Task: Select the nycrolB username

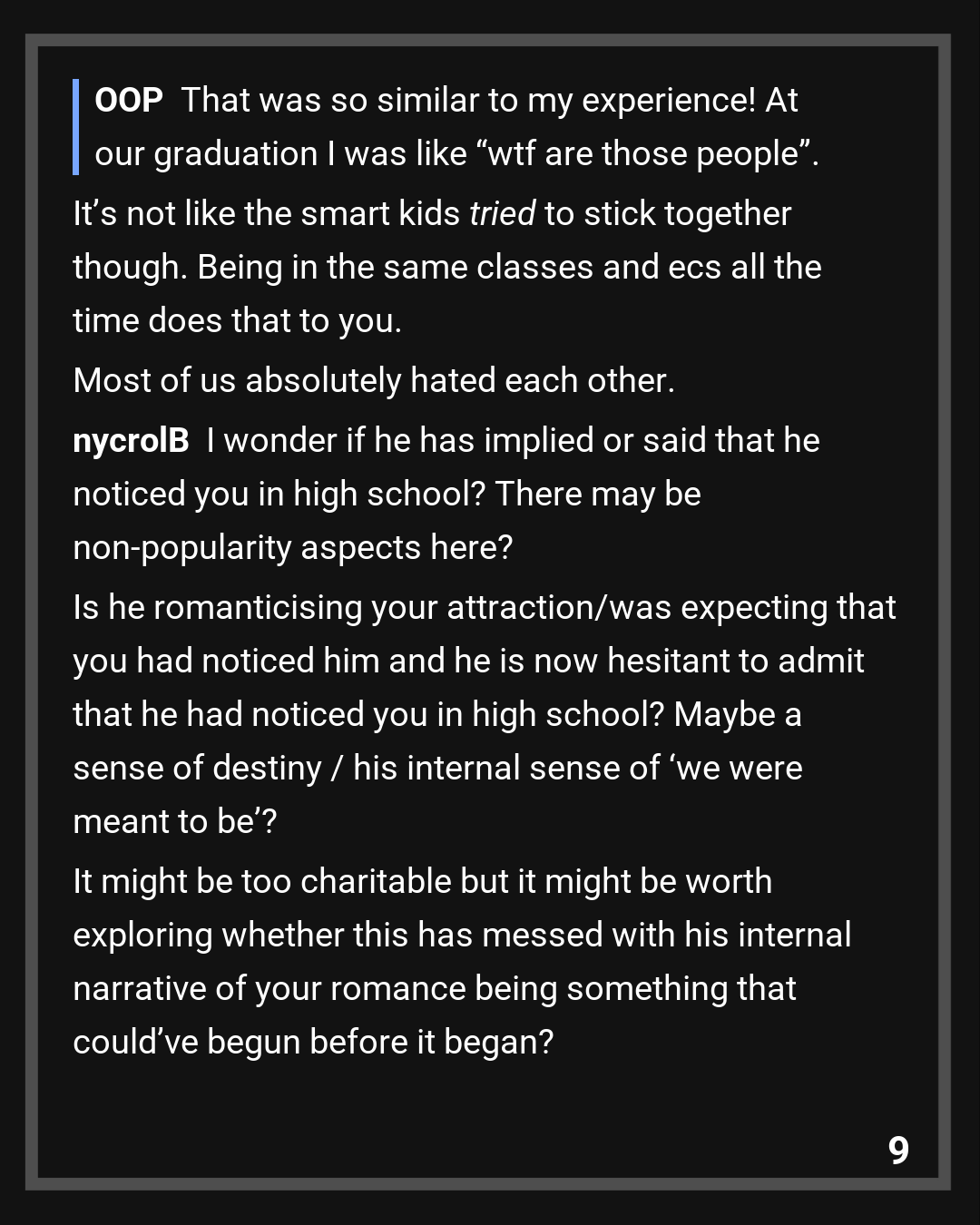Action: point(131,440)
